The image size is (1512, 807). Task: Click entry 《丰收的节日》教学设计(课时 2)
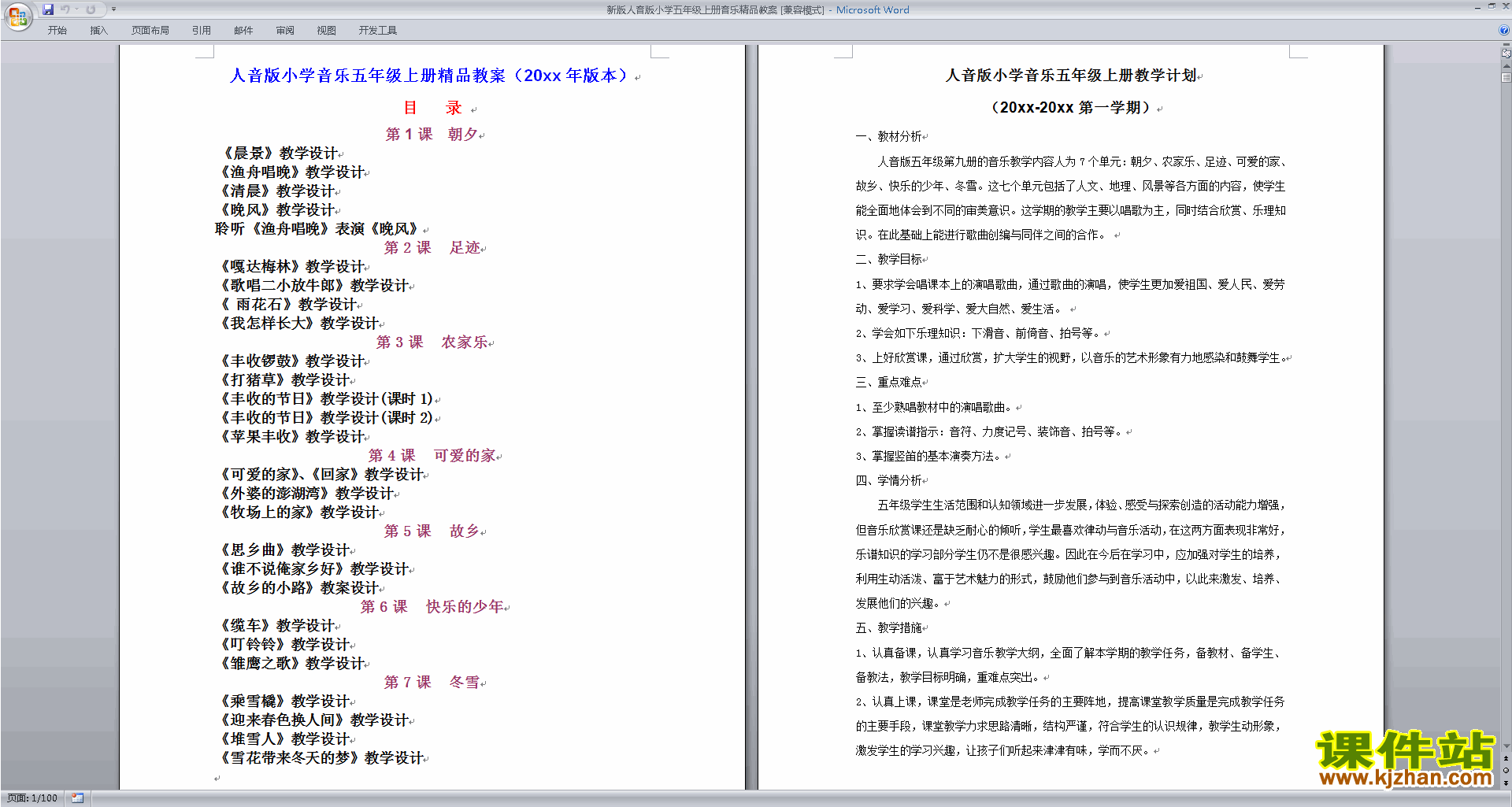tap(326, 418)
